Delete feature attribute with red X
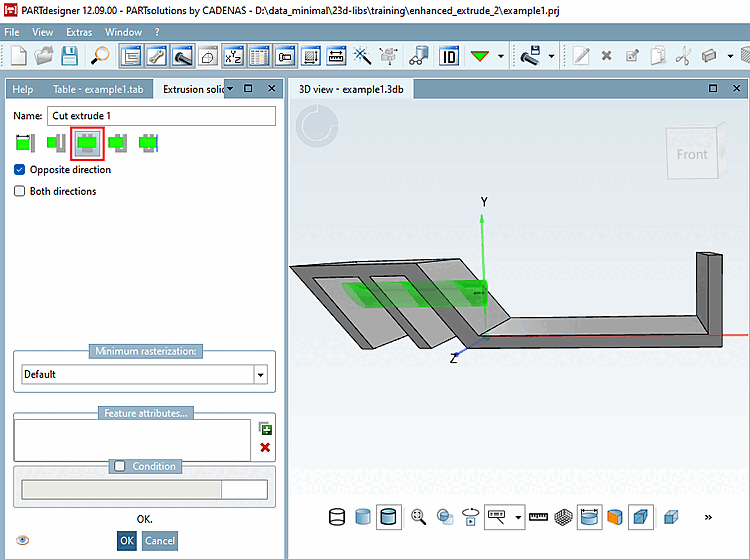Image resolution: width=750 pixels, height=560 pixels. (265, 447)
